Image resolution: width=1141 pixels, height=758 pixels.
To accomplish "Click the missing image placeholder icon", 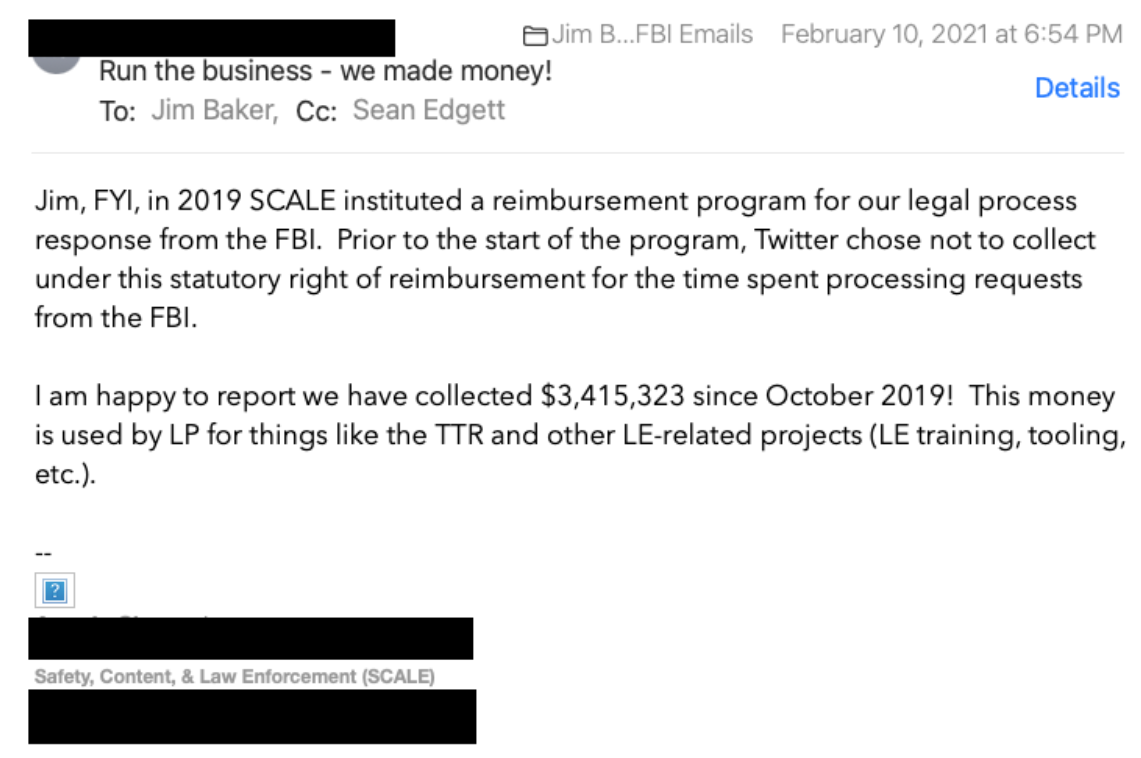I will point(55,591).
